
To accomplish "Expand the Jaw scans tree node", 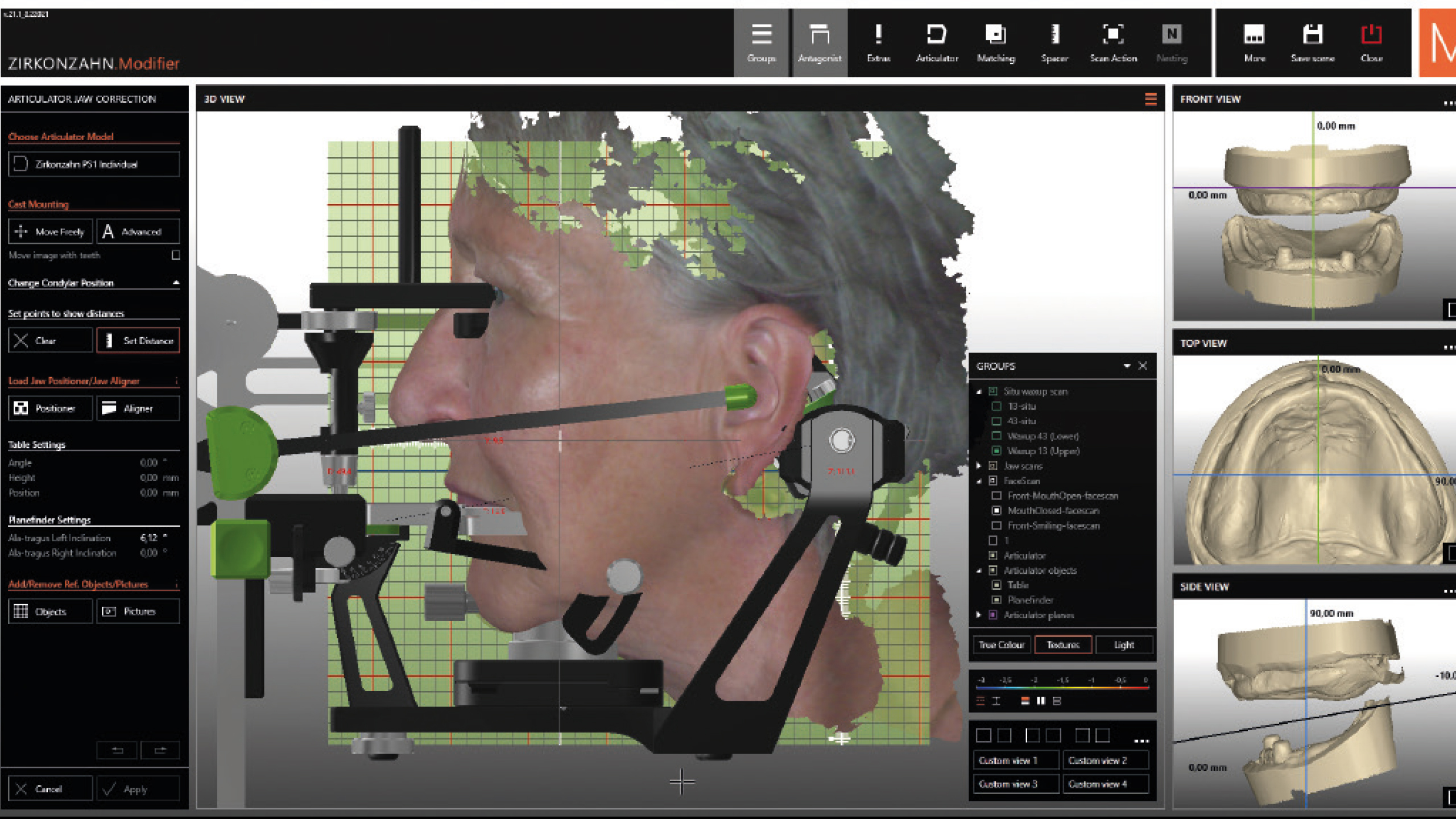I will 979,466.
